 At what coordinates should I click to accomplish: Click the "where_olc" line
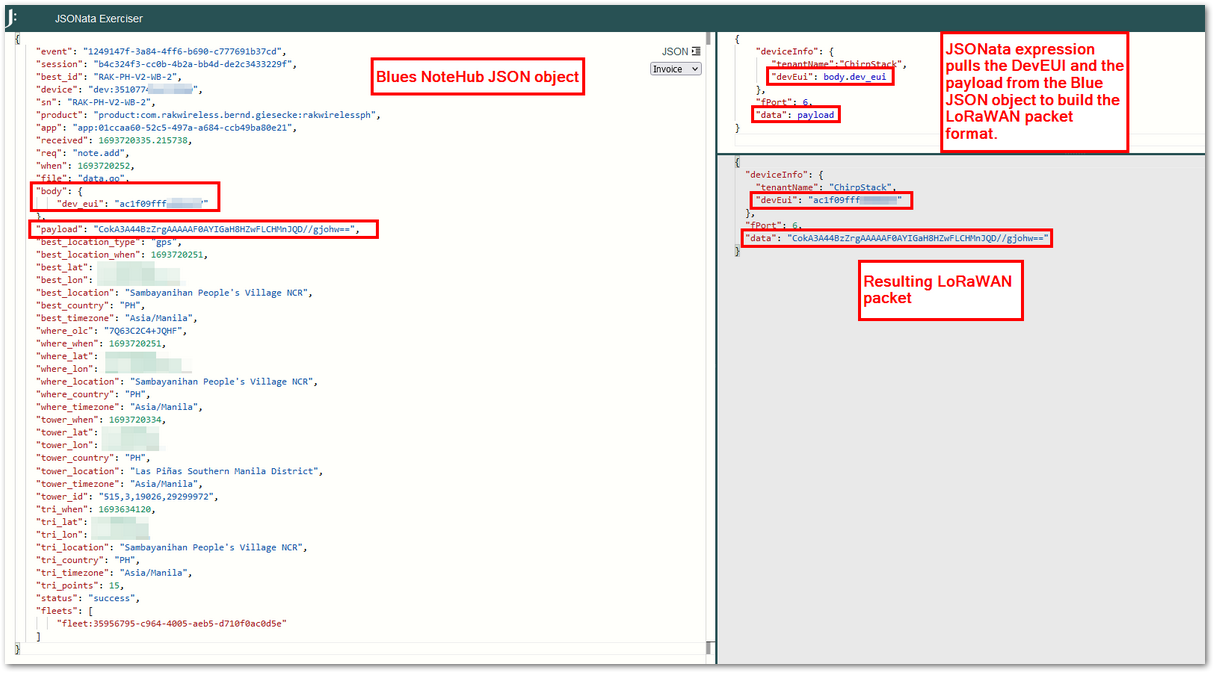coord(111,330)
